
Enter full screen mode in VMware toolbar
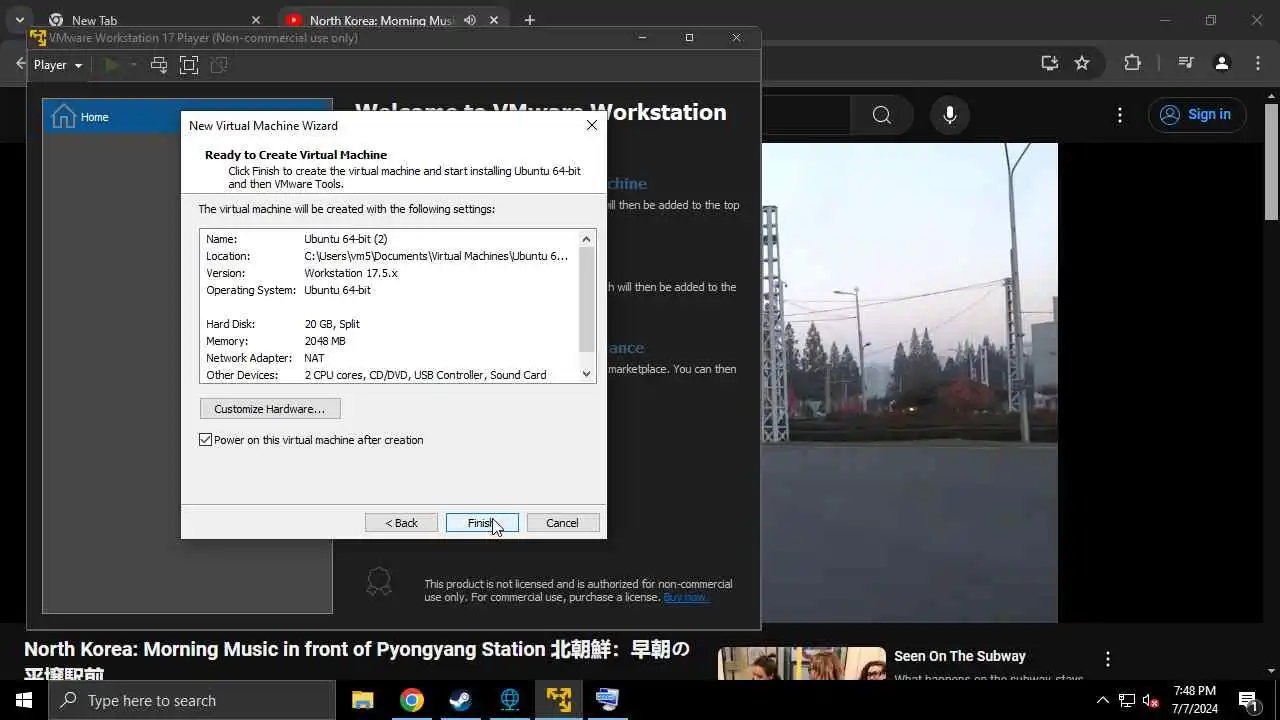[189, 65]
